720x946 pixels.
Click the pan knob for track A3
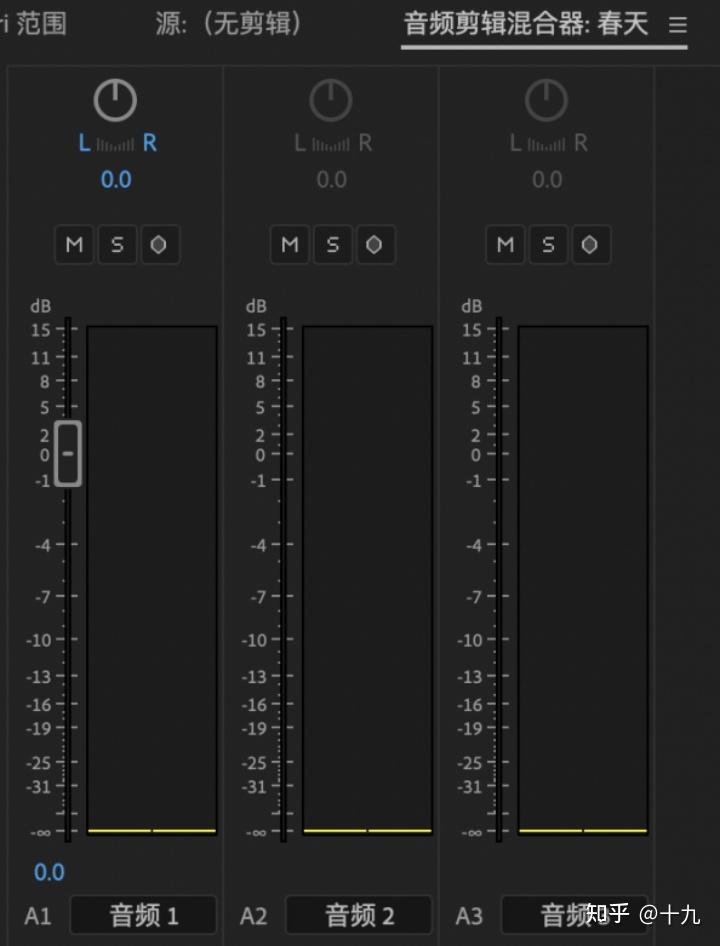(x=547, y=100)
